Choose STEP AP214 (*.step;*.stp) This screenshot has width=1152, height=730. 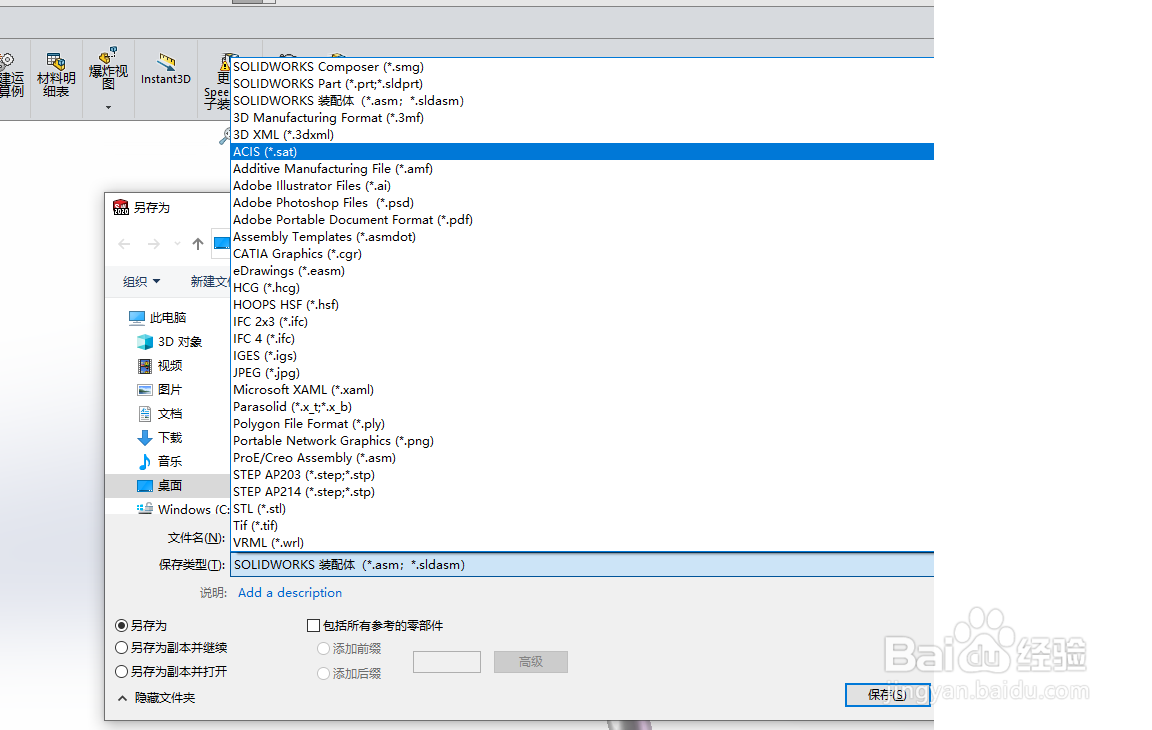[x=582, y=491]
